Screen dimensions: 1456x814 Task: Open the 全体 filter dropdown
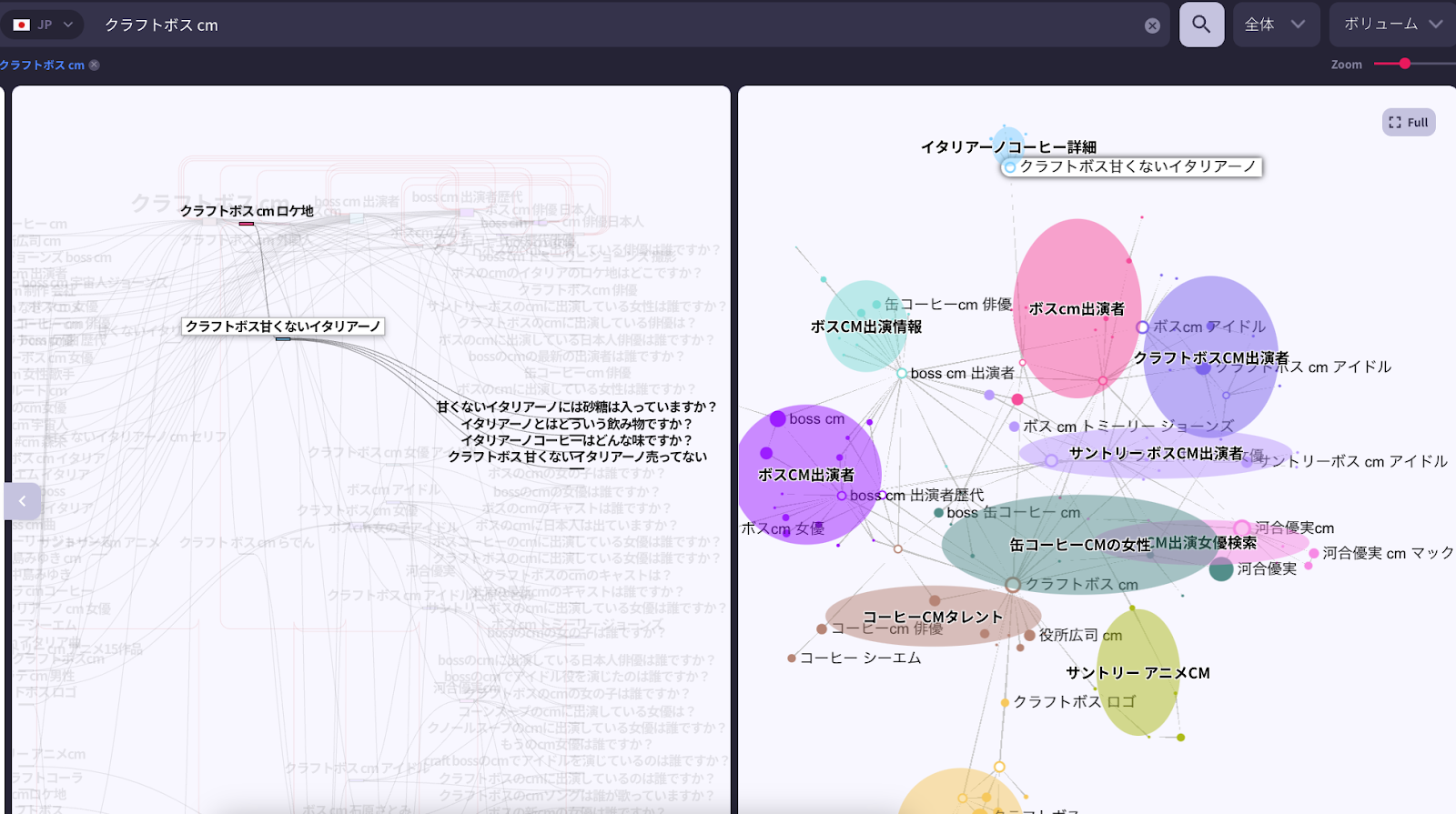(1274, 25)
